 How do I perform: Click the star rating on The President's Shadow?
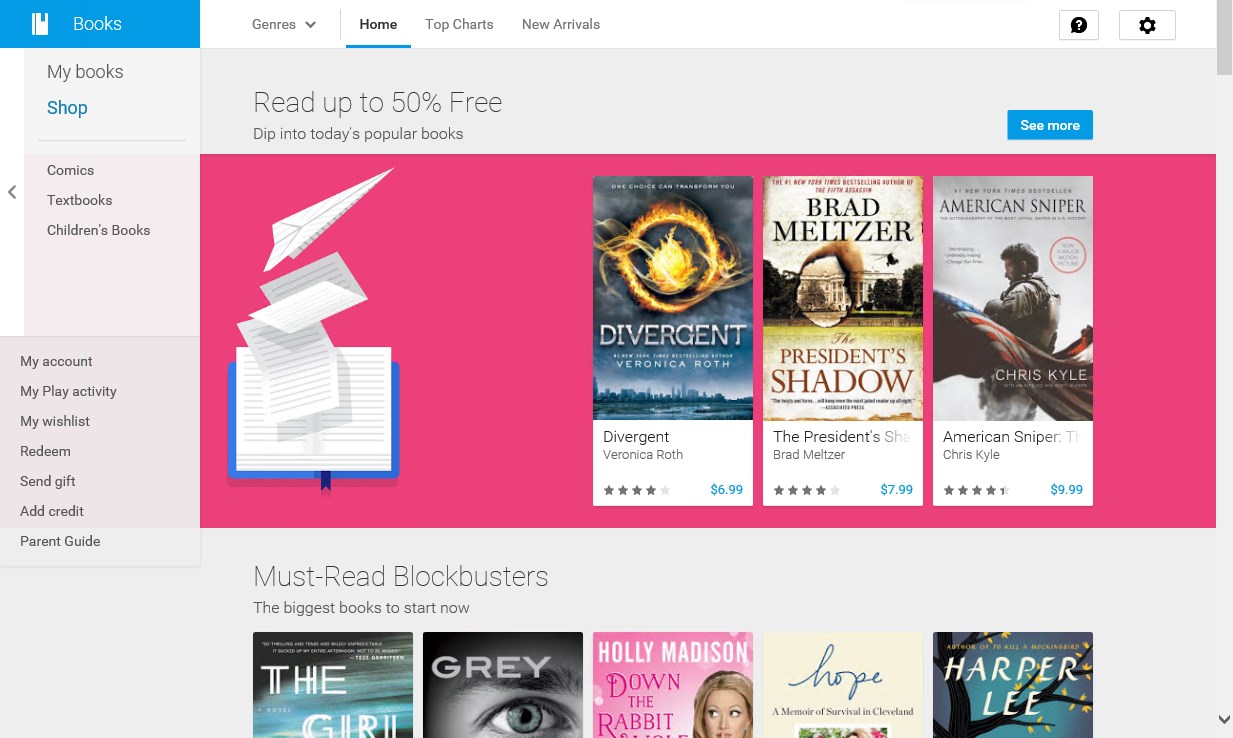click(807, 490)
